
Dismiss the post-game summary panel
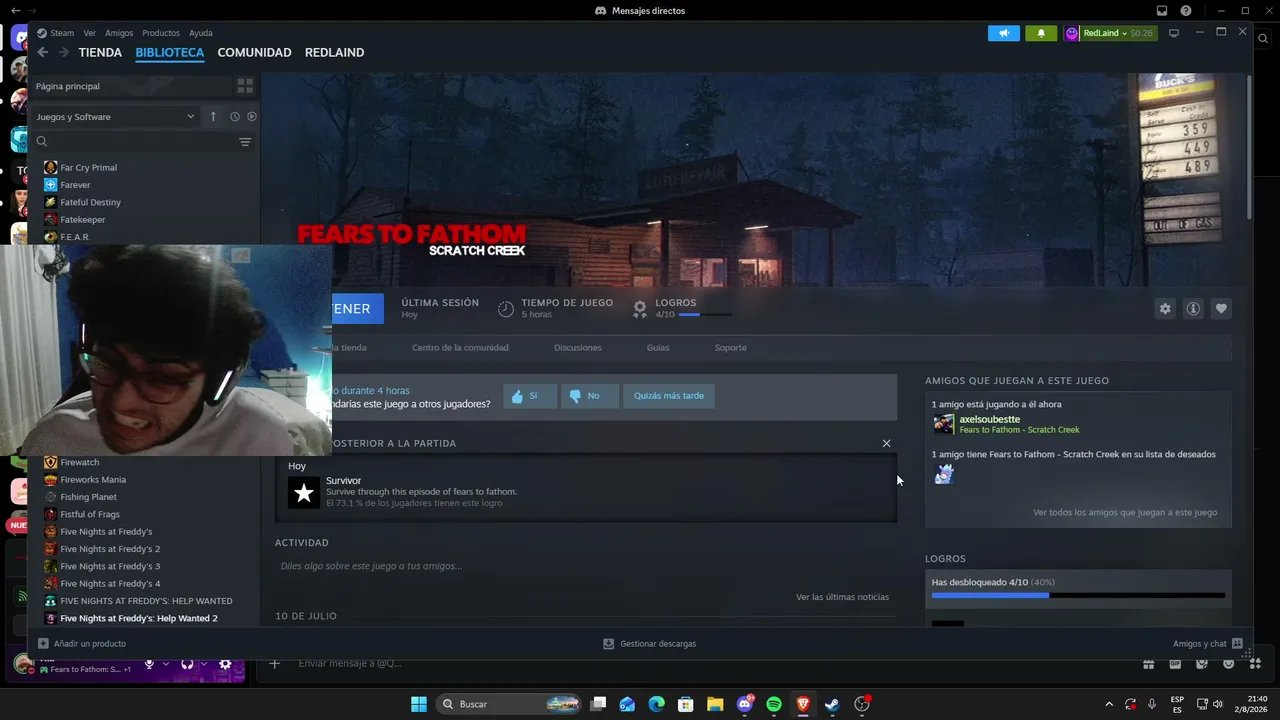pos(886,443)
